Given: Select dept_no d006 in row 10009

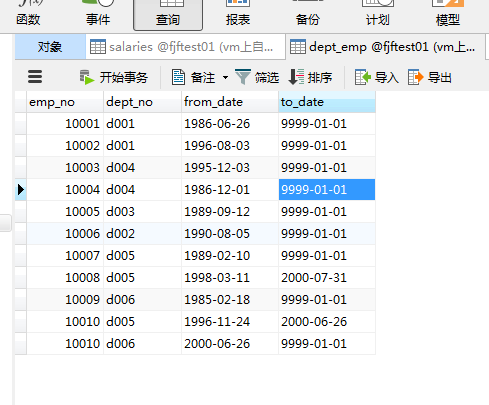Looking at the screenshot, I should [143, 300].
